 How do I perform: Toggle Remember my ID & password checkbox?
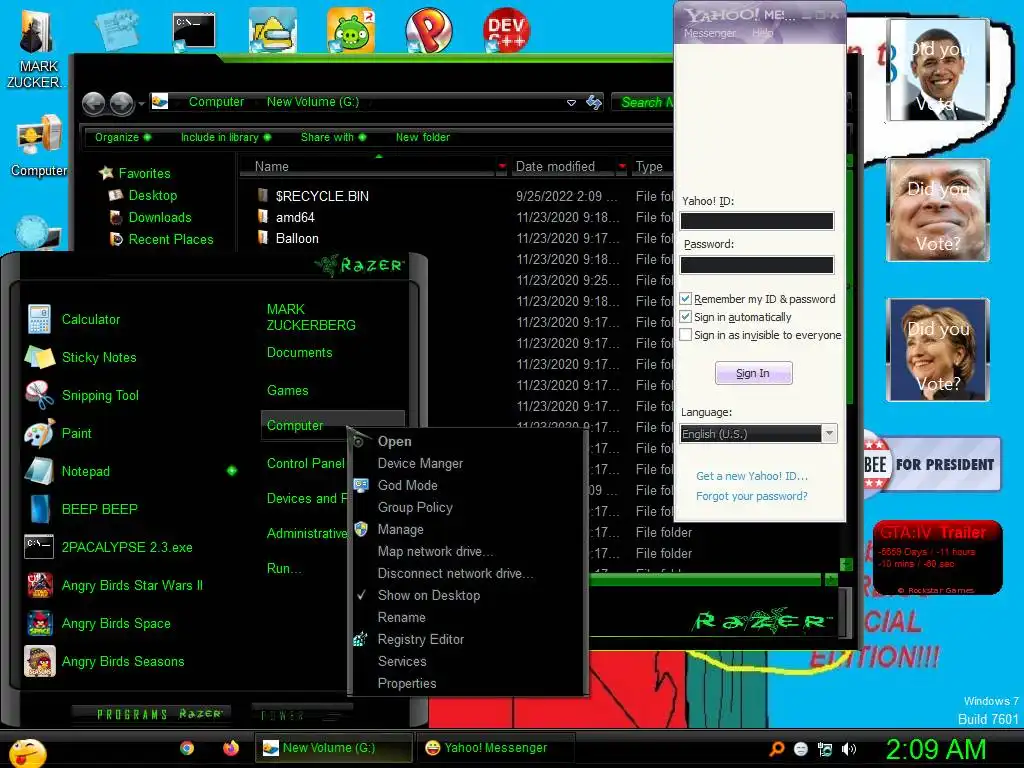686,298
